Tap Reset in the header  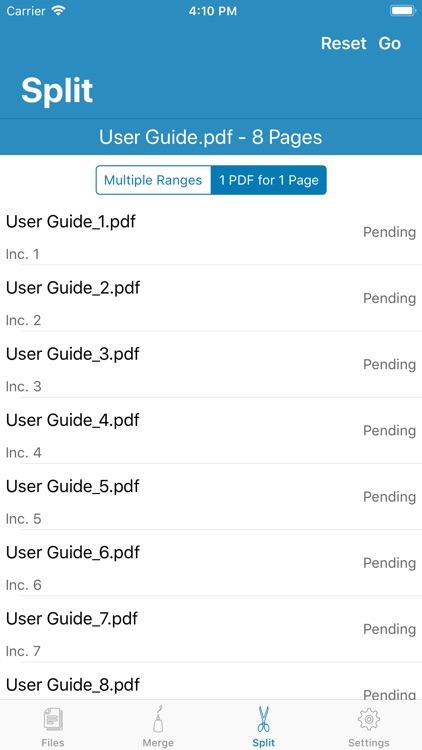point(344,44)
